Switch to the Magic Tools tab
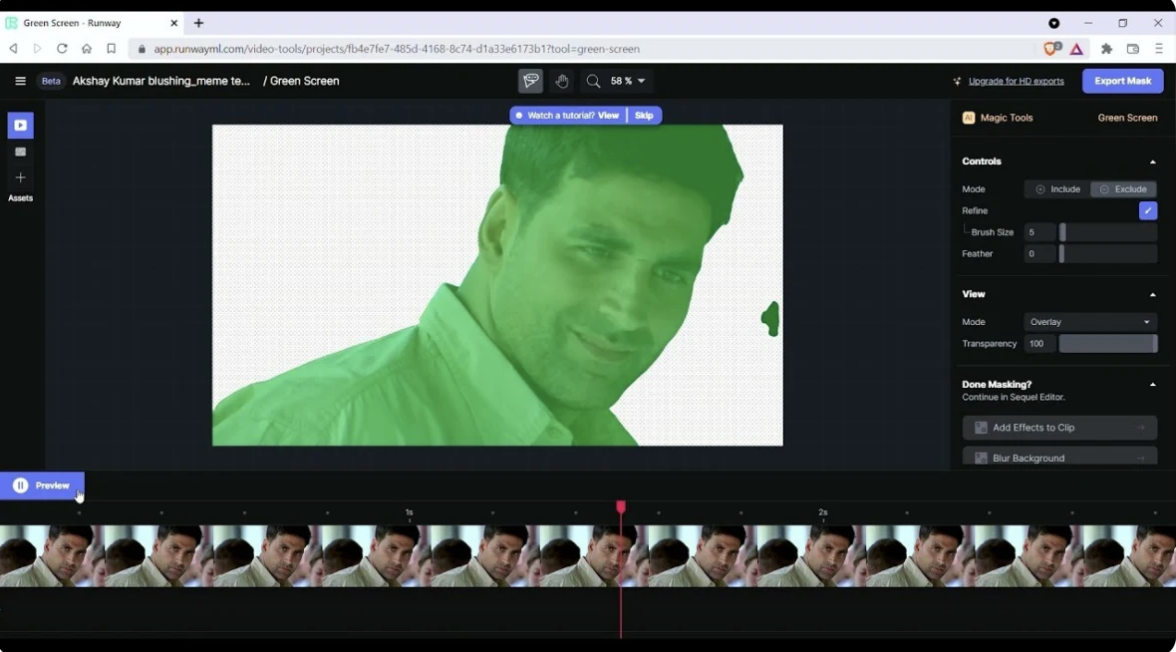Image resolution: width=1176 pixels, height=652 pixels. [1006, 118]
